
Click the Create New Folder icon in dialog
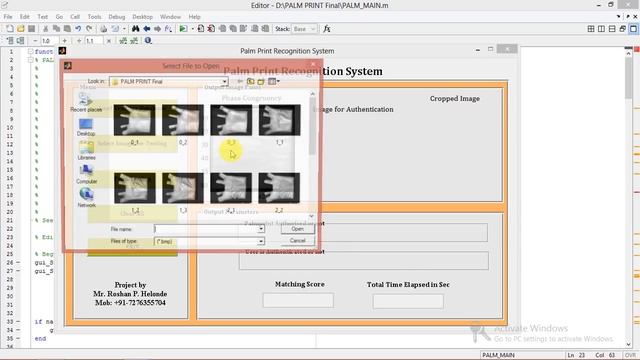pyautogui.click(x=261, y=82)
